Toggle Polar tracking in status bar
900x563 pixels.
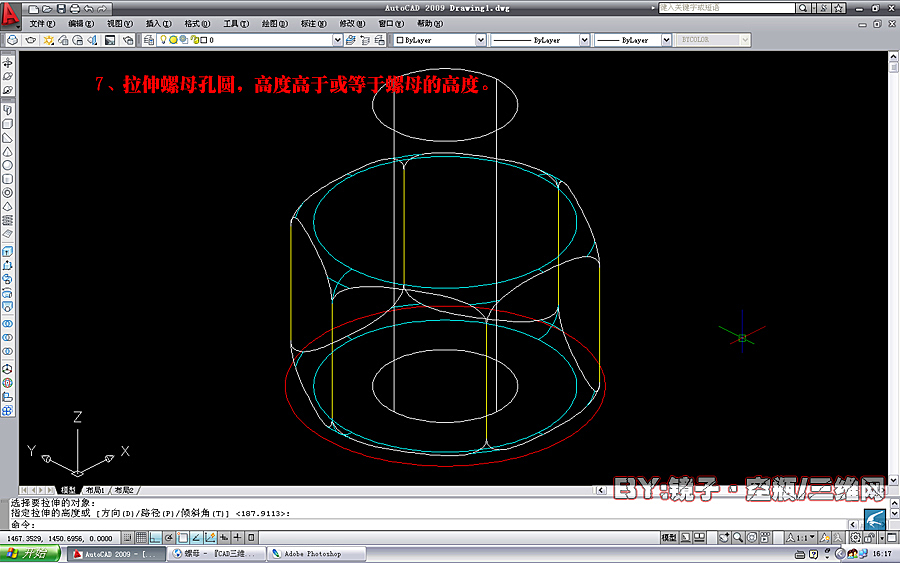[x=169, y=538]
